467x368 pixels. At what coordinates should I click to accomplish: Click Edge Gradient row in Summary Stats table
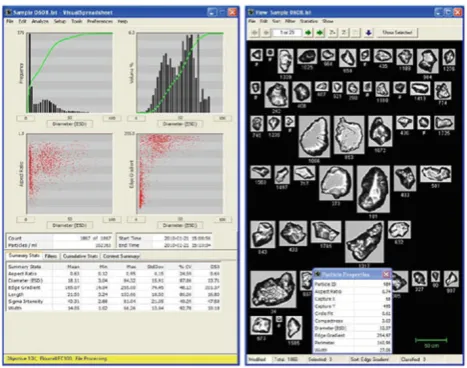coord(113,287)
